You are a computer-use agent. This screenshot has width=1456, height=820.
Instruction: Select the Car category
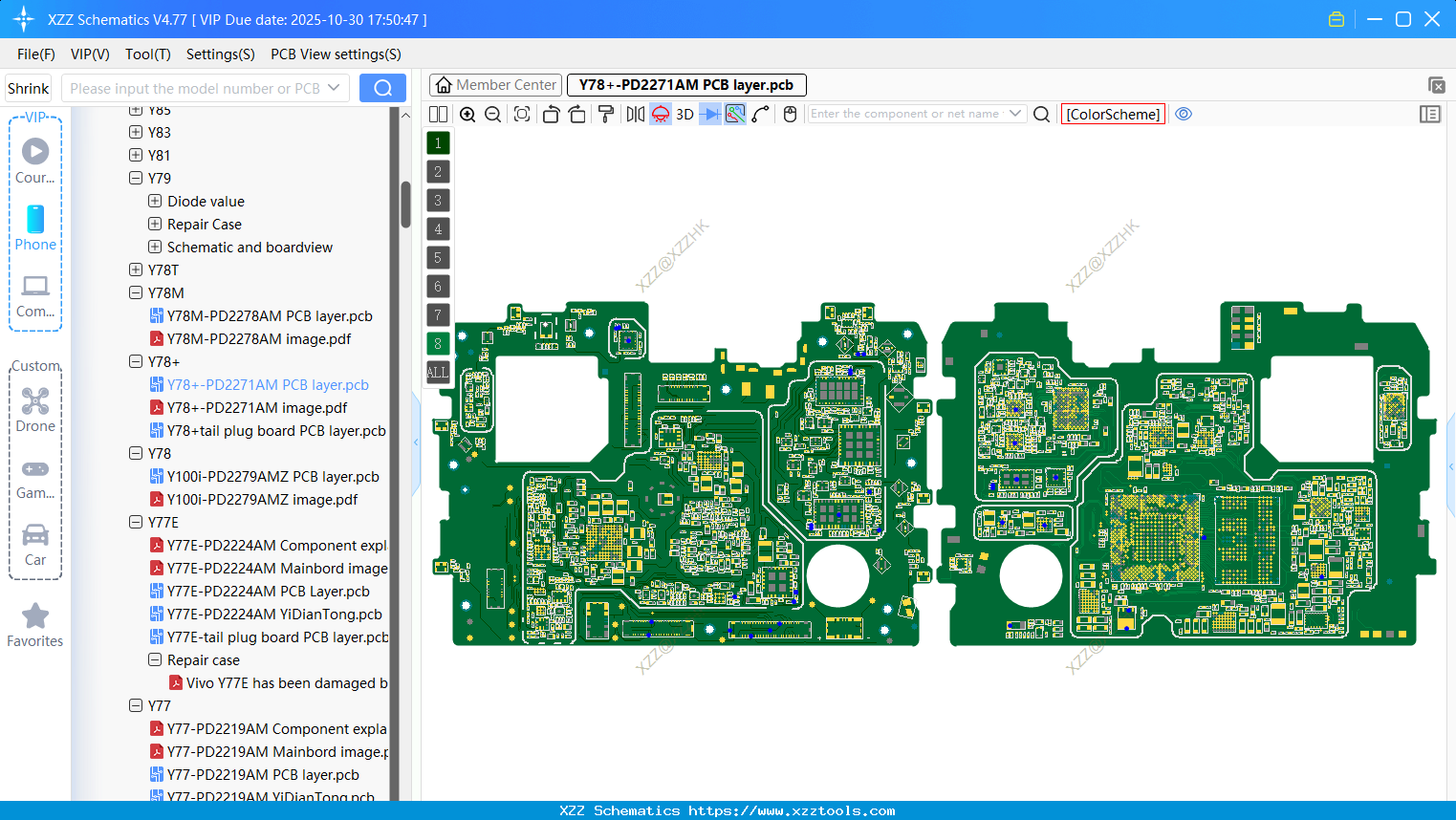[x=35, y=545]
